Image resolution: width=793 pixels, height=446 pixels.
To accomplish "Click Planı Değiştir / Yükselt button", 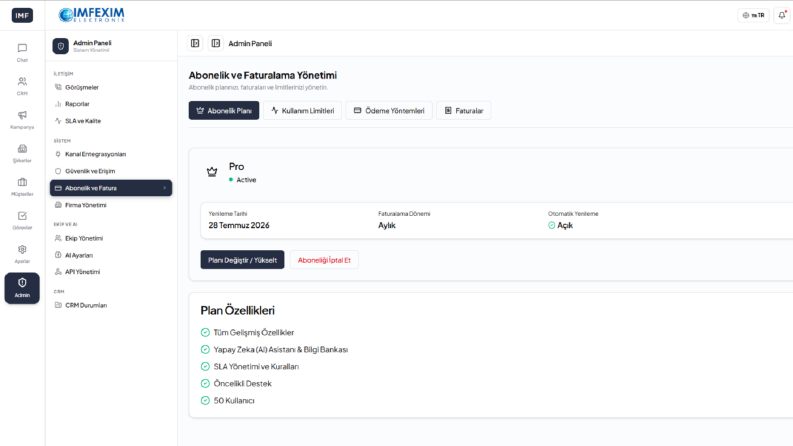I will [242, 260].
